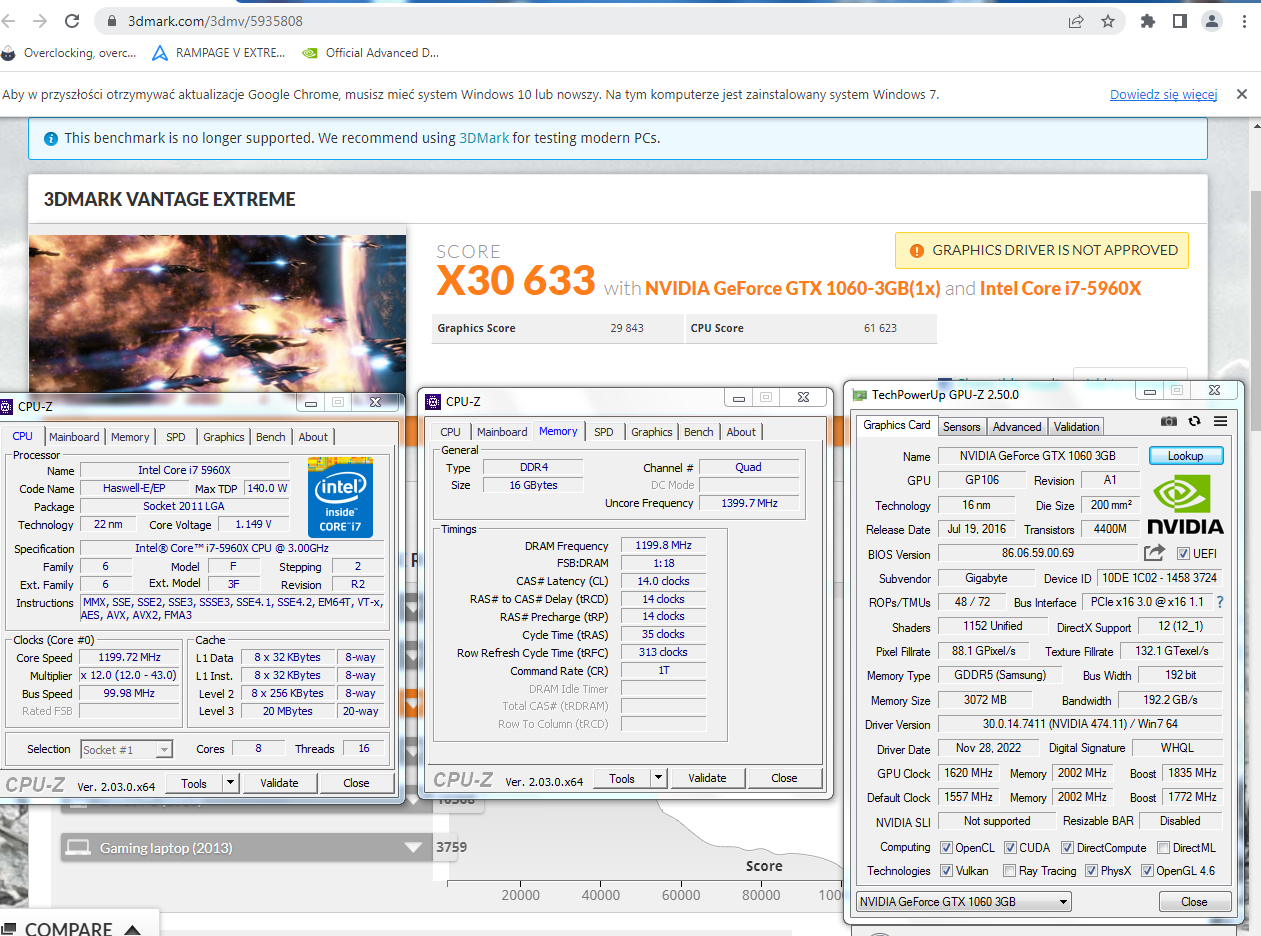
Task: Open the Overclocking bookmark
Action: pos(70,53)
